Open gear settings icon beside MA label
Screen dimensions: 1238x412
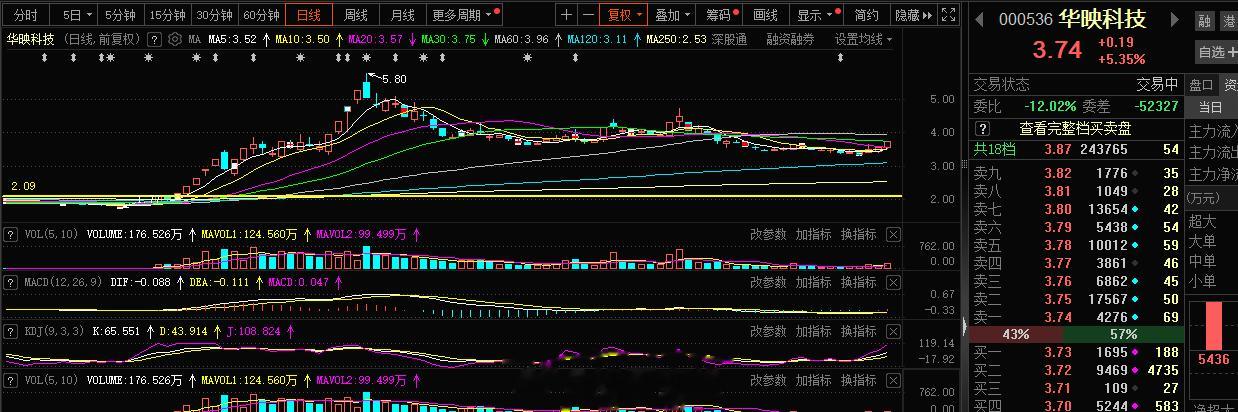click(176, 39)
